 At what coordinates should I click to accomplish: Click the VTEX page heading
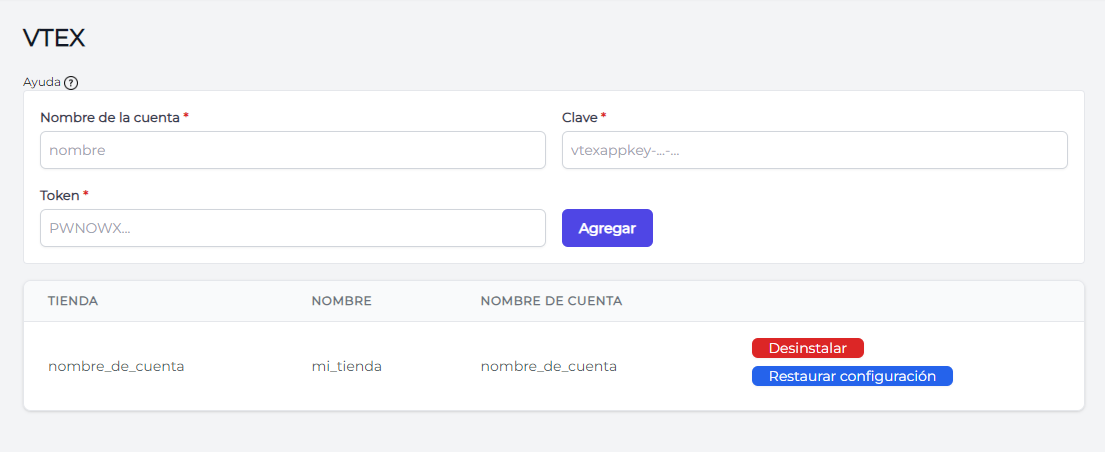[x=54, y=38]
